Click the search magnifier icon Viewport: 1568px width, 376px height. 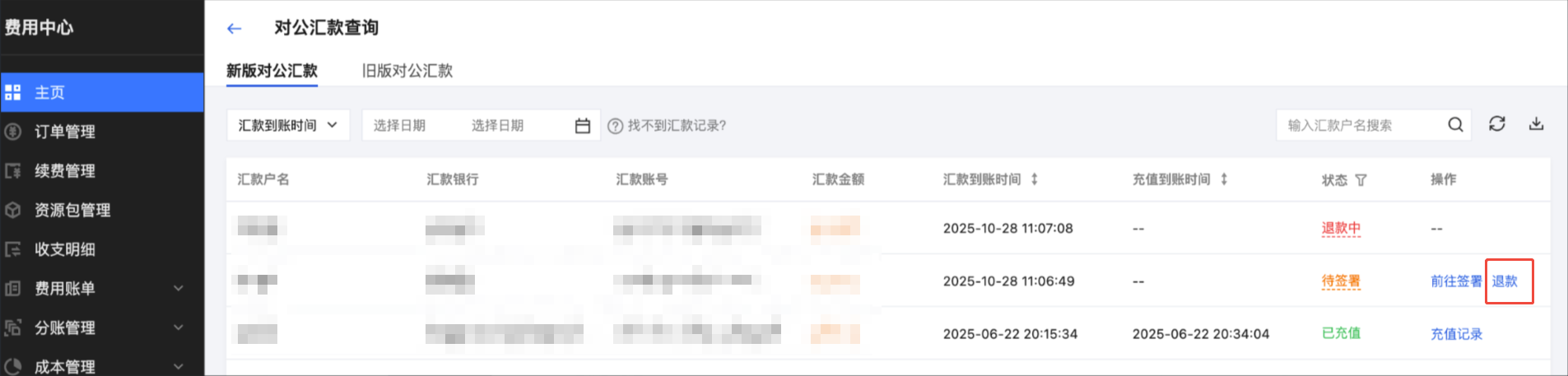tap(1455, 125)
